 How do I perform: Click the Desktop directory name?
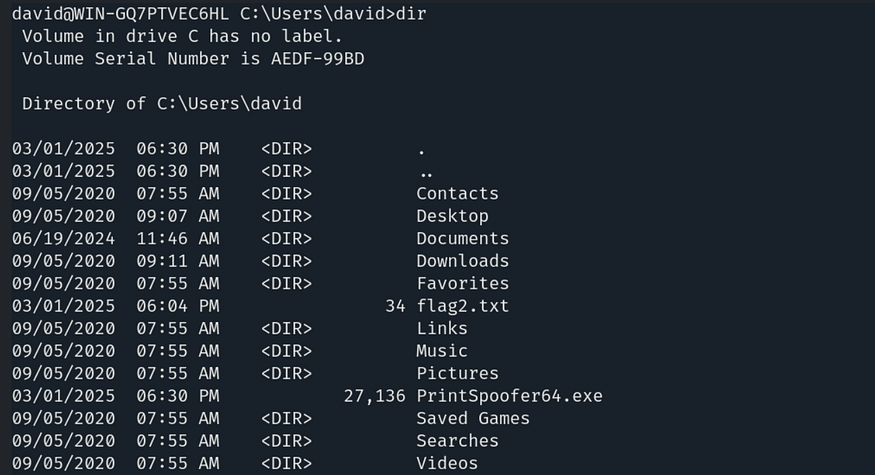[452, 216]
